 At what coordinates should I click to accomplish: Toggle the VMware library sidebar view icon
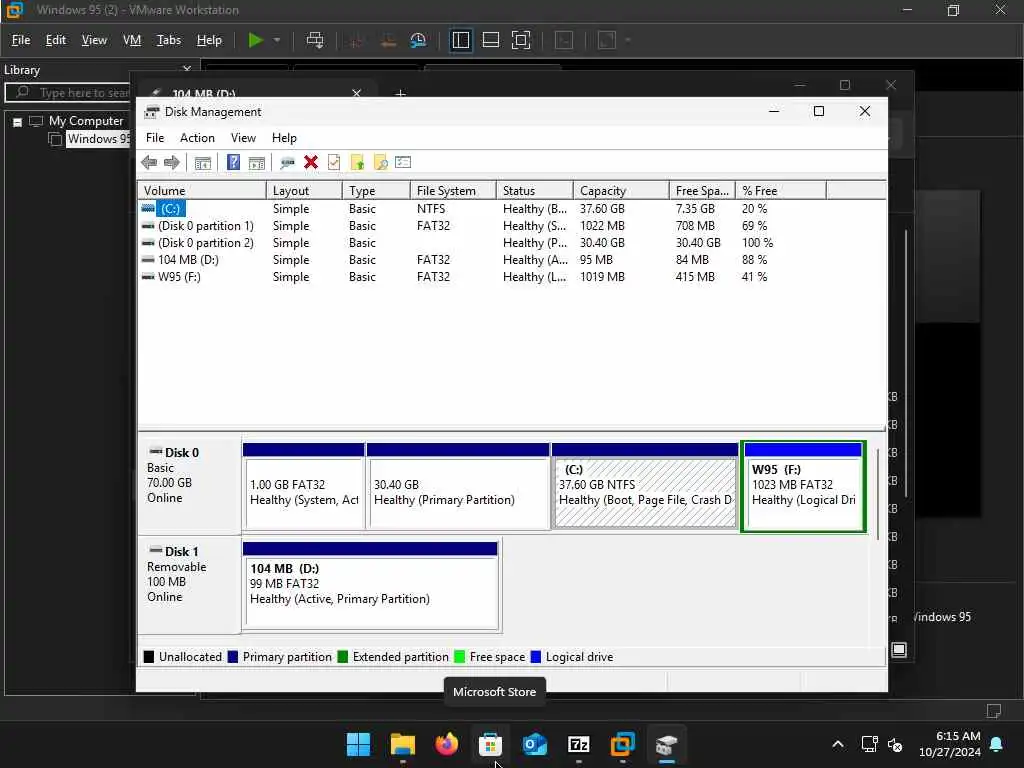coord(460,40)
